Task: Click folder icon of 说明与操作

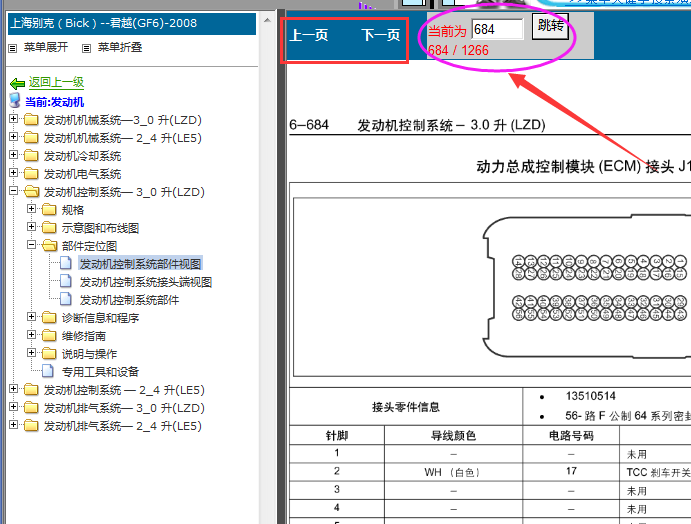Action: [x=49, y=354]
